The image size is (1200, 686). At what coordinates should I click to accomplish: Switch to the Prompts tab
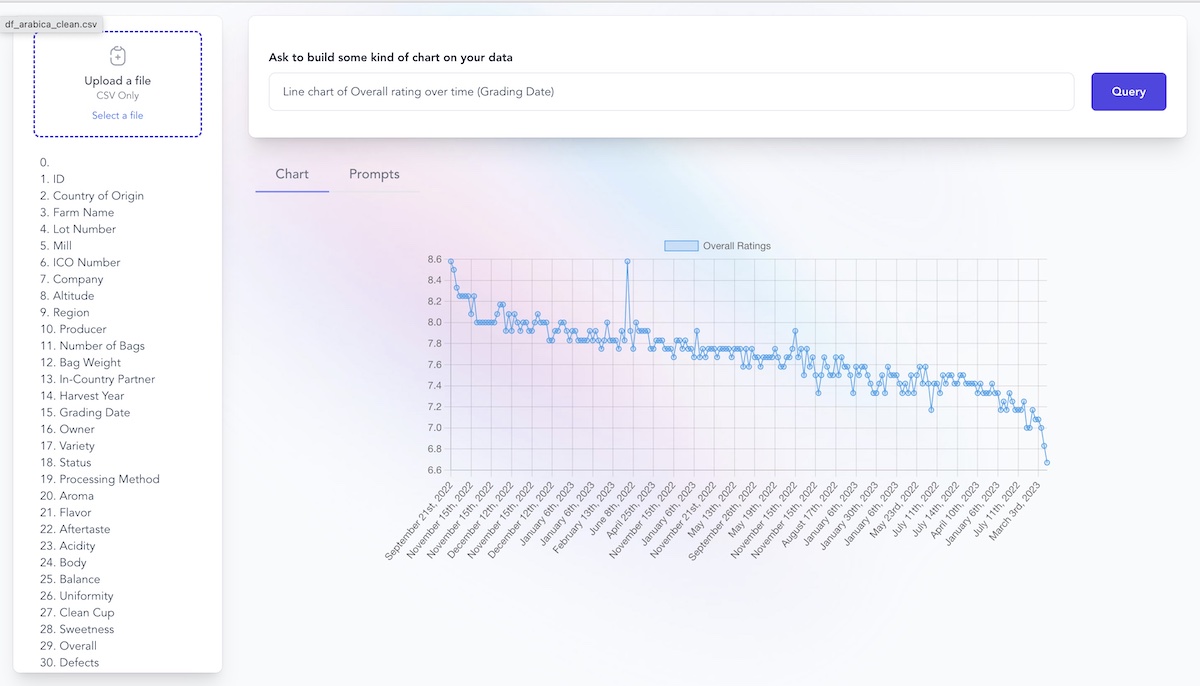[x=374, y=174]
